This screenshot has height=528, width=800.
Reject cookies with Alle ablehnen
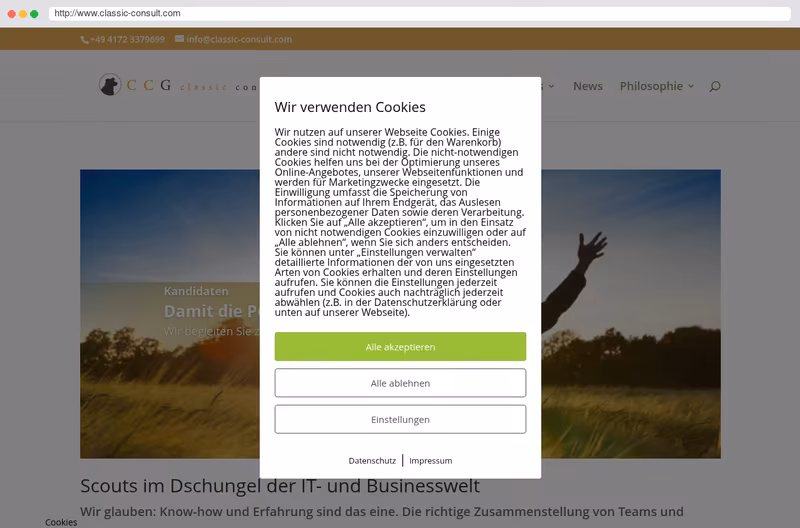coord(400,383)
